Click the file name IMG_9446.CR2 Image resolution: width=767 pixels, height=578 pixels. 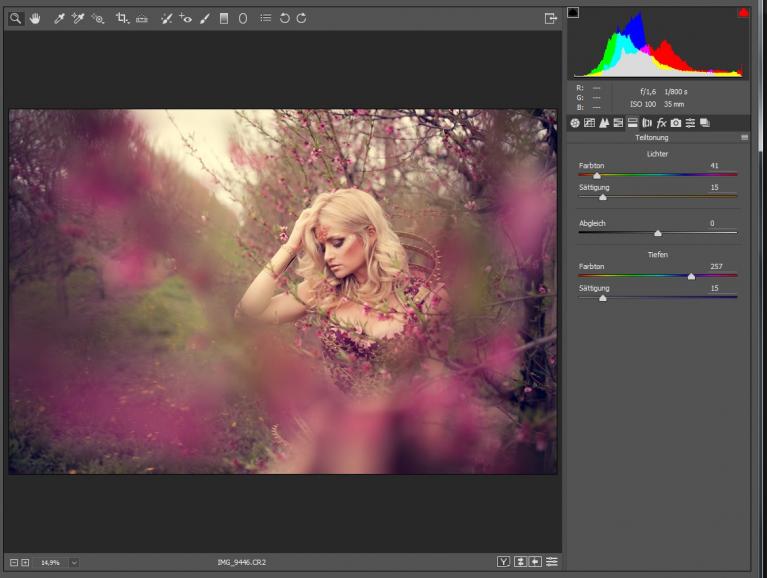pyautogui.click(x=242, y=563)
